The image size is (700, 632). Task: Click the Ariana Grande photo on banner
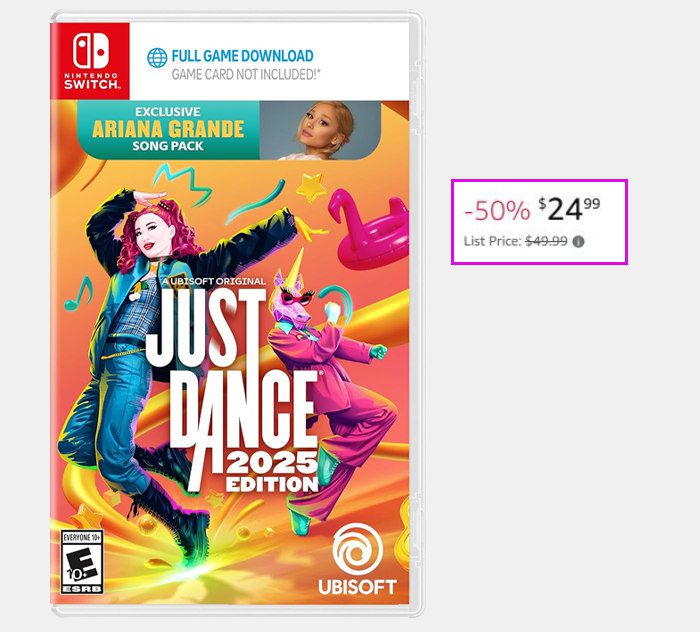click(320, 130)
